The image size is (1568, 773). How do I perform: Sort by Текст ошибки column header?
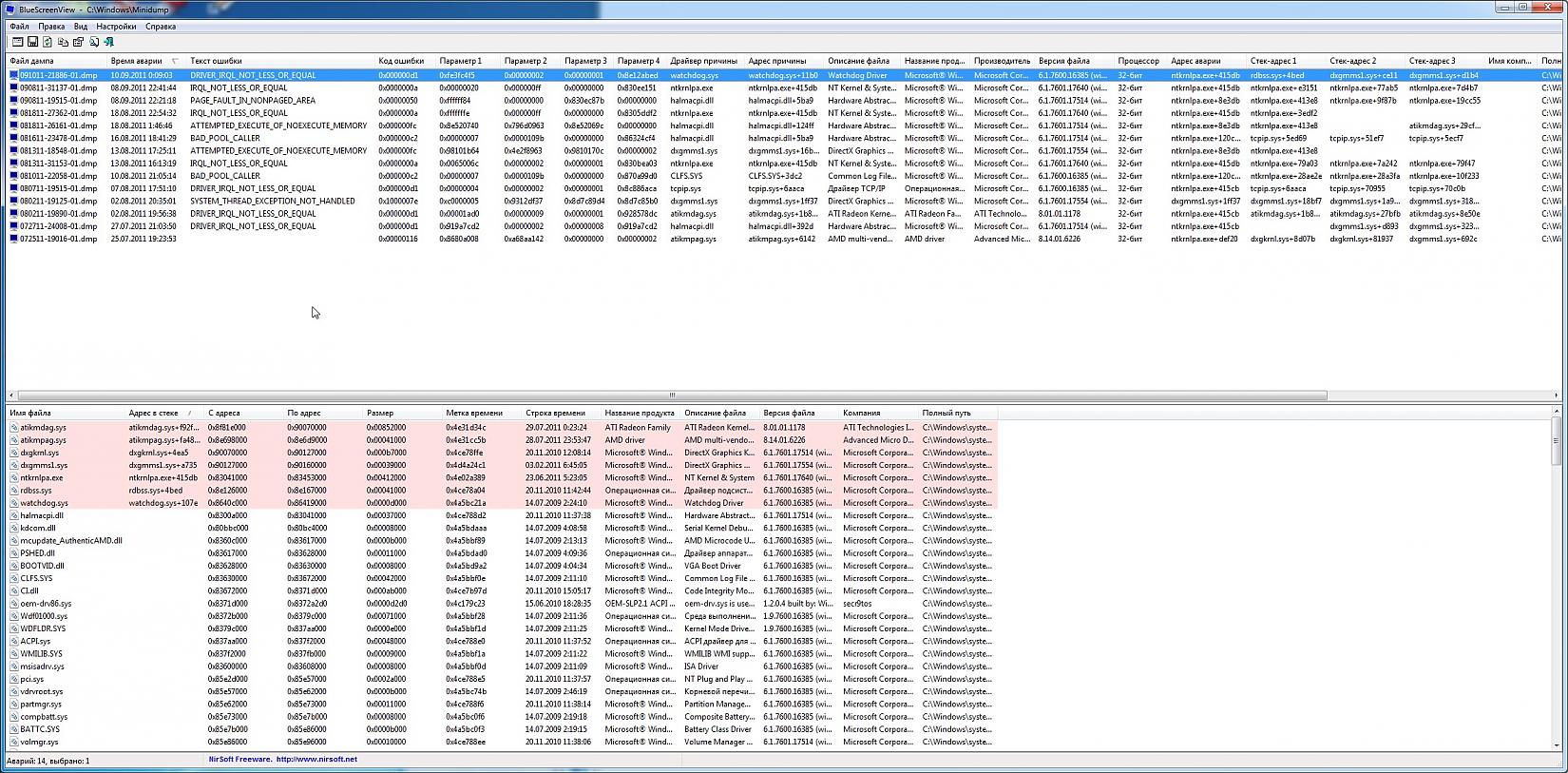click(x=216, y=61)
